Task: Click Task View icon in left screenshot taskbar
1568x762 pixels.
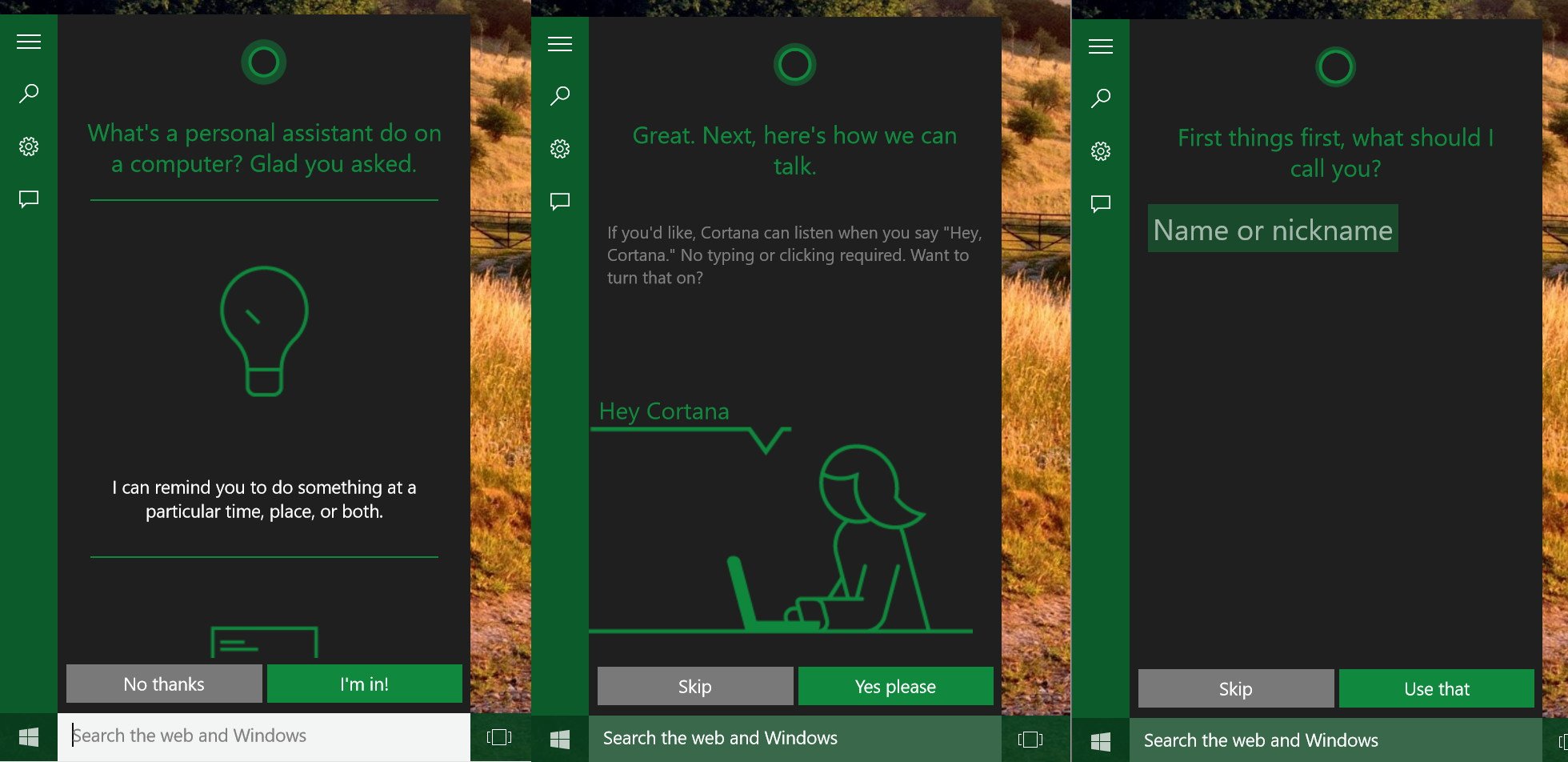Action: pos(499,737)
